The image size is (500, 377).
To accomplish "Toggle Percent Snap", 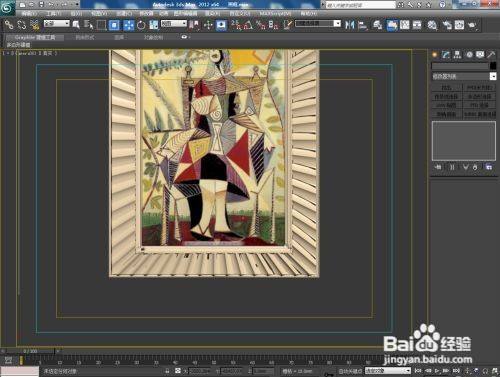I will (x=261, y=25).
